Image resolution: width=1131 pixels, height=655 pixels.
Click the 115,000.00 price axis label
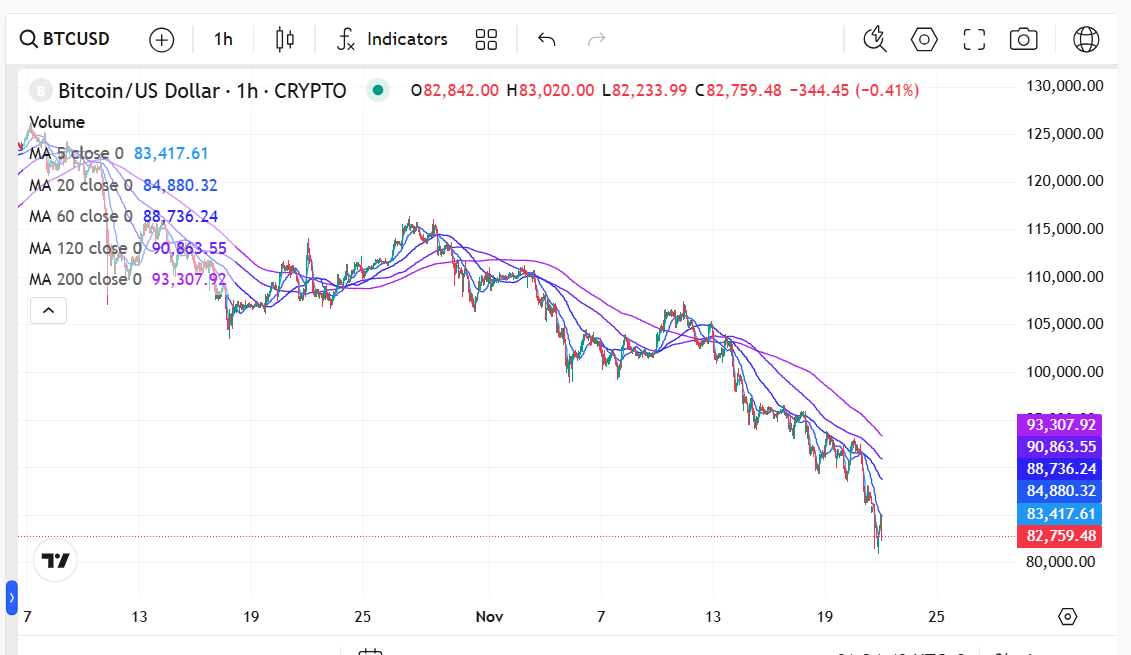[x=1065, y=229]
